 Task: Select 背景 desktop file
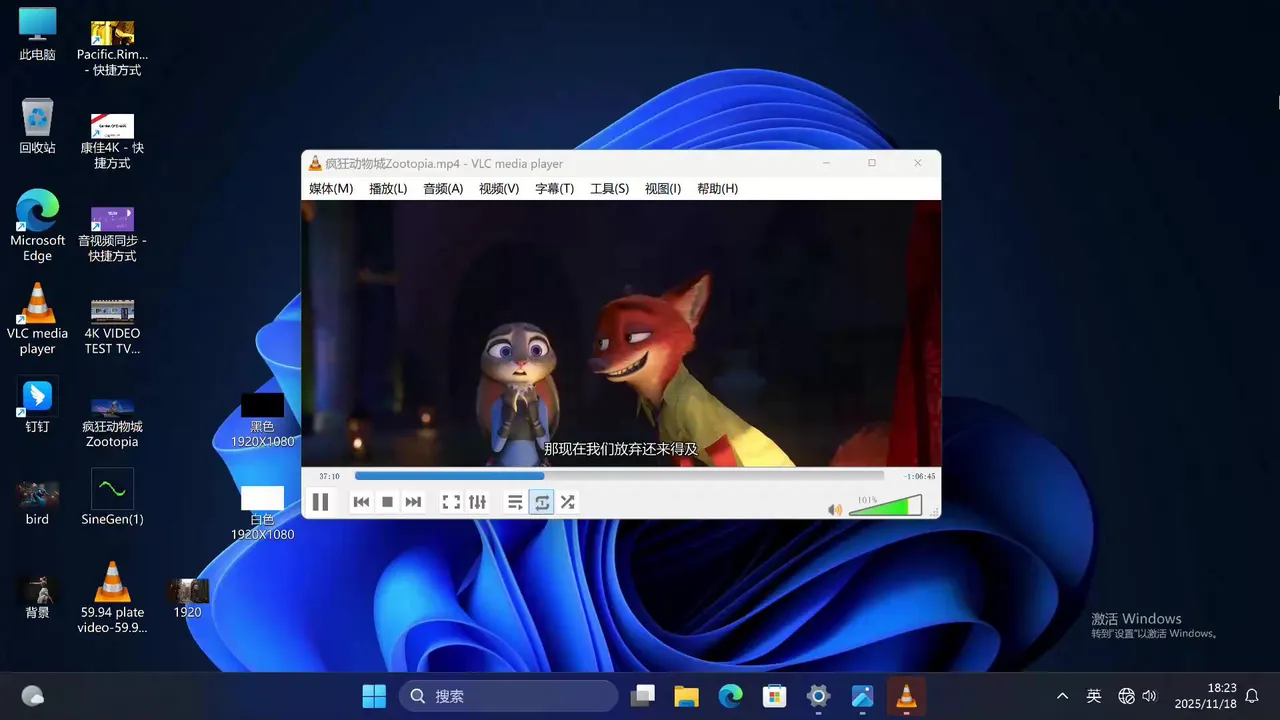click(x=37, y=596)
